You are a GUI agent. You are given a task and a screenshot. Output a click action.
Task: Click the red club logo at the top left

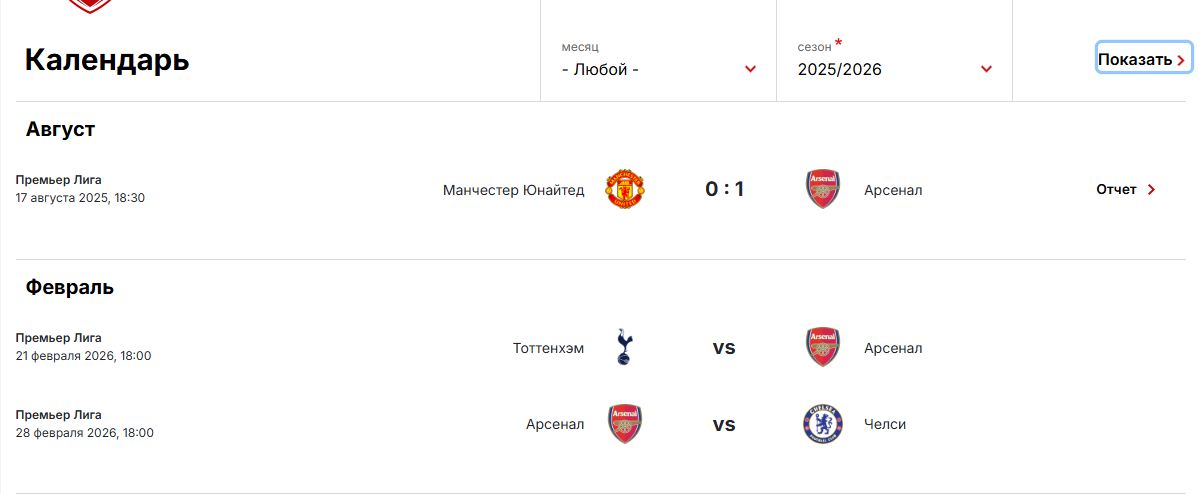90,6
